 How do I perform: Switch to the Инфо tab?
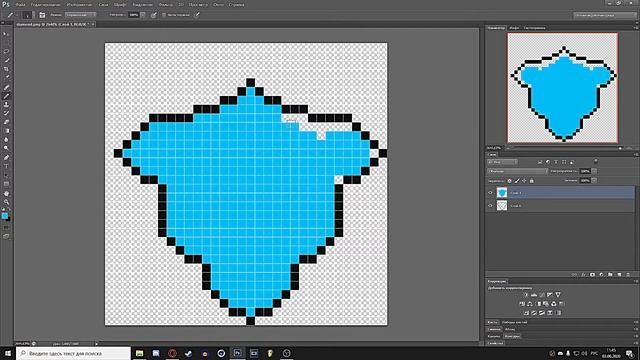(x=514, y=28)
